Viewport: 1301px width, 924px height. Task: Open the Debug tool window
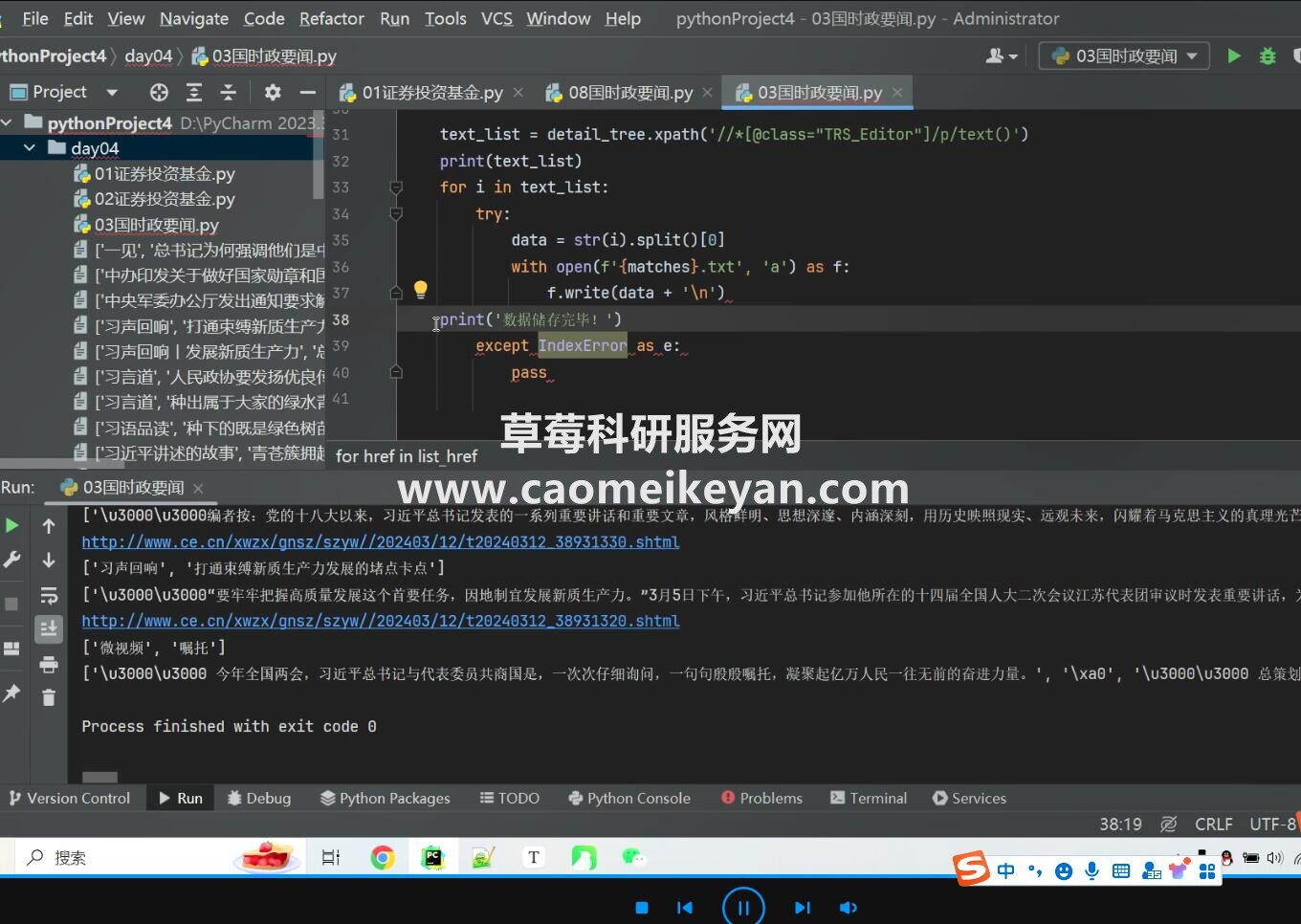click(x=259, y=798)
